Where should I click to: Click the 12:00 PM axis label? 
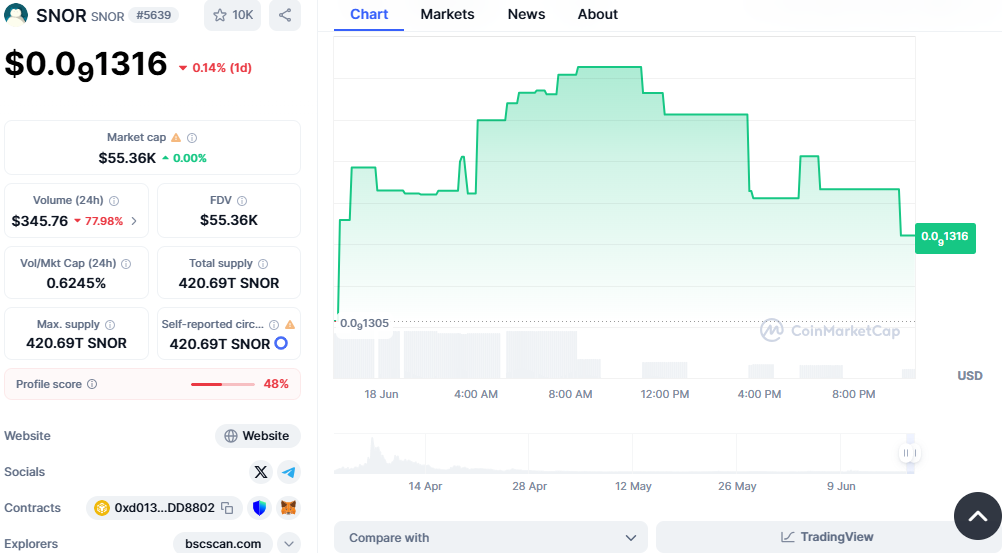pyautogui.click(x=665, y=394)
